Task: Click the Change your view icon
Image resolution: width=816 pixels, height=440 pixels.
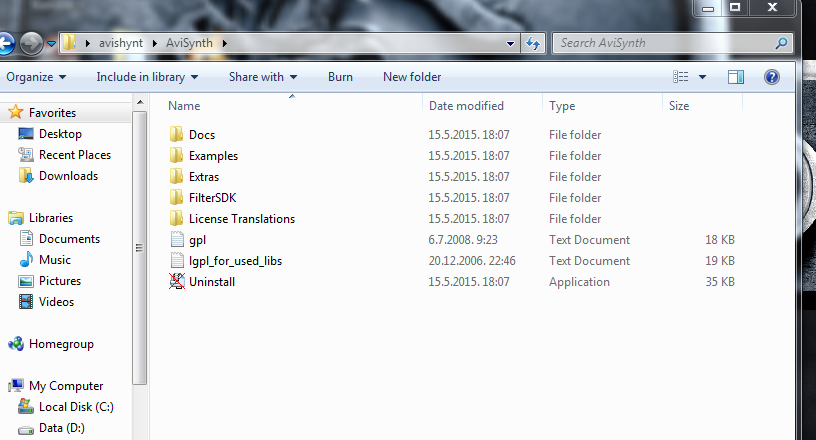Action: (681, 77)
